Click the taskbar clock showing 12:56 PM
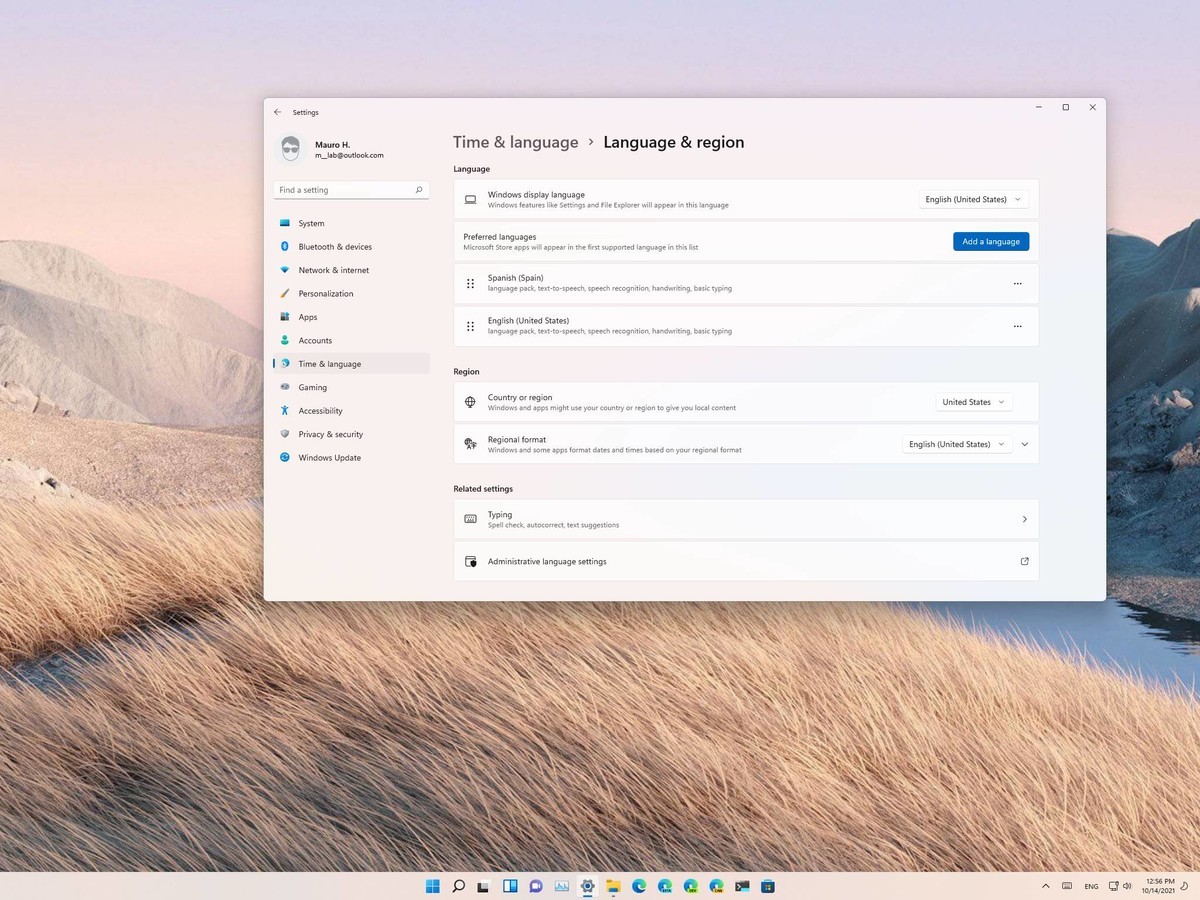 click(x=1158, y=886)
